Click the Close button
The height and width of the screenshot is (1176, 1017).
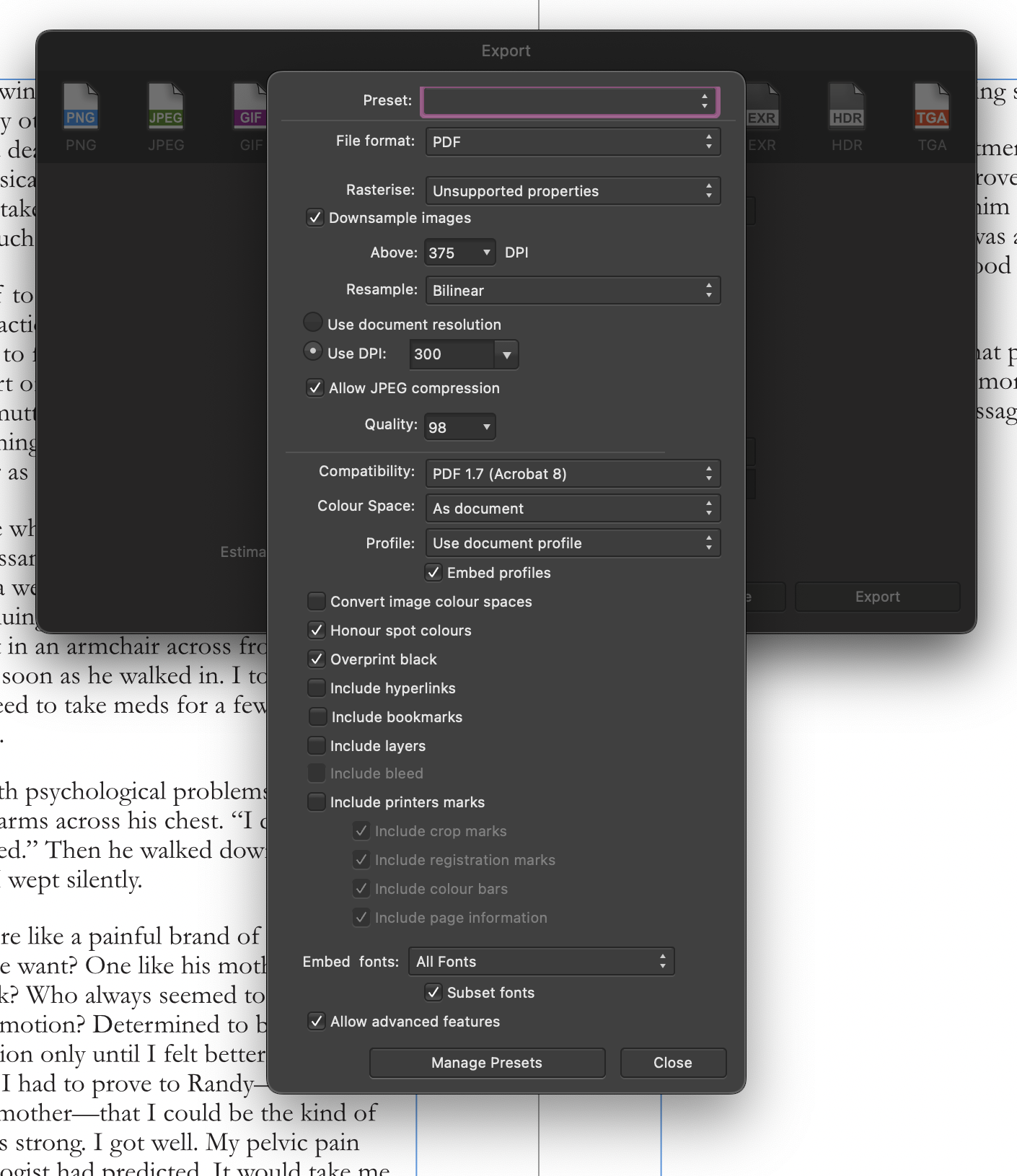[673, 1063]
